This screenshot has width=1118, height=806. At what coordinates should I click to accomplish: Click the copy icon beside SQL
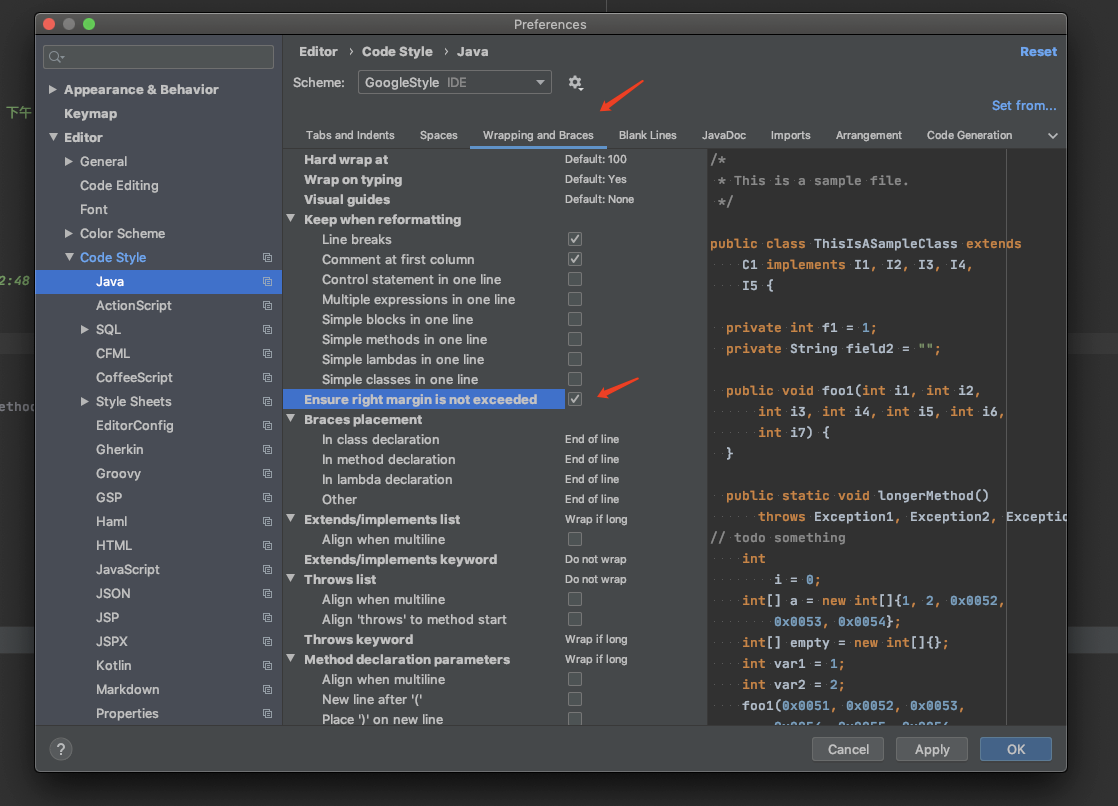pyautogui.click(x=267, y=330)
